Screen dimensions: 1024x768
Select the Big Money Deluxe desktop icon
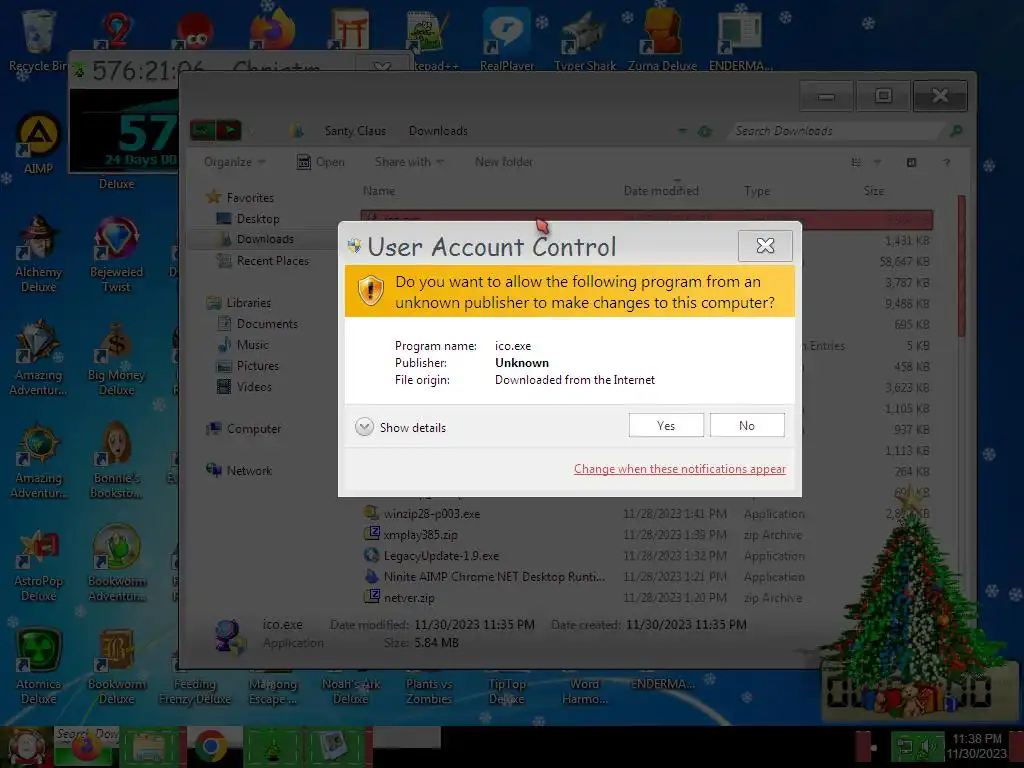coord(116,359)
